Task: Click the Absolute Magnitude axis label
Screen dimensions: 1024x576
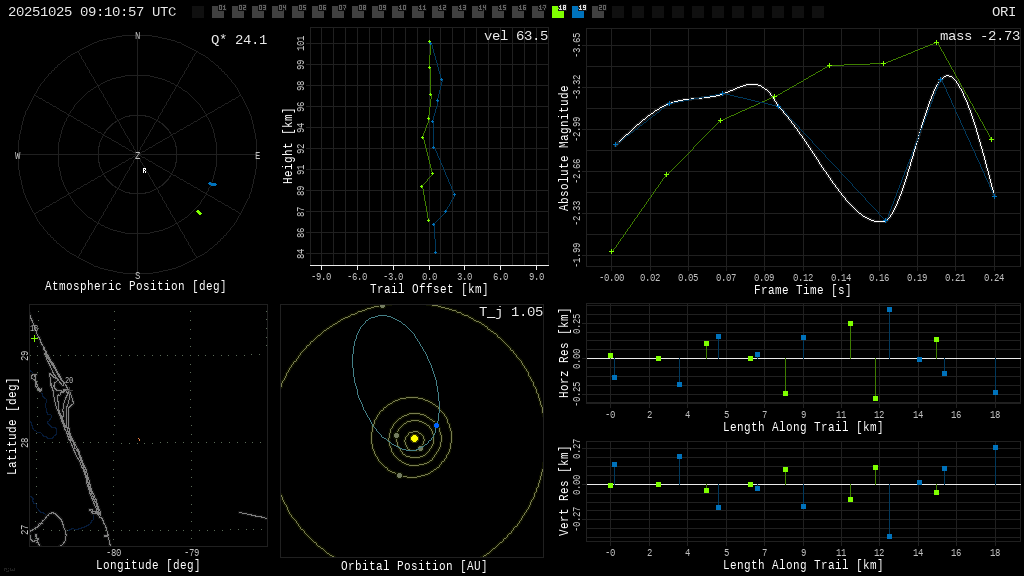Action: coord(564,148)
